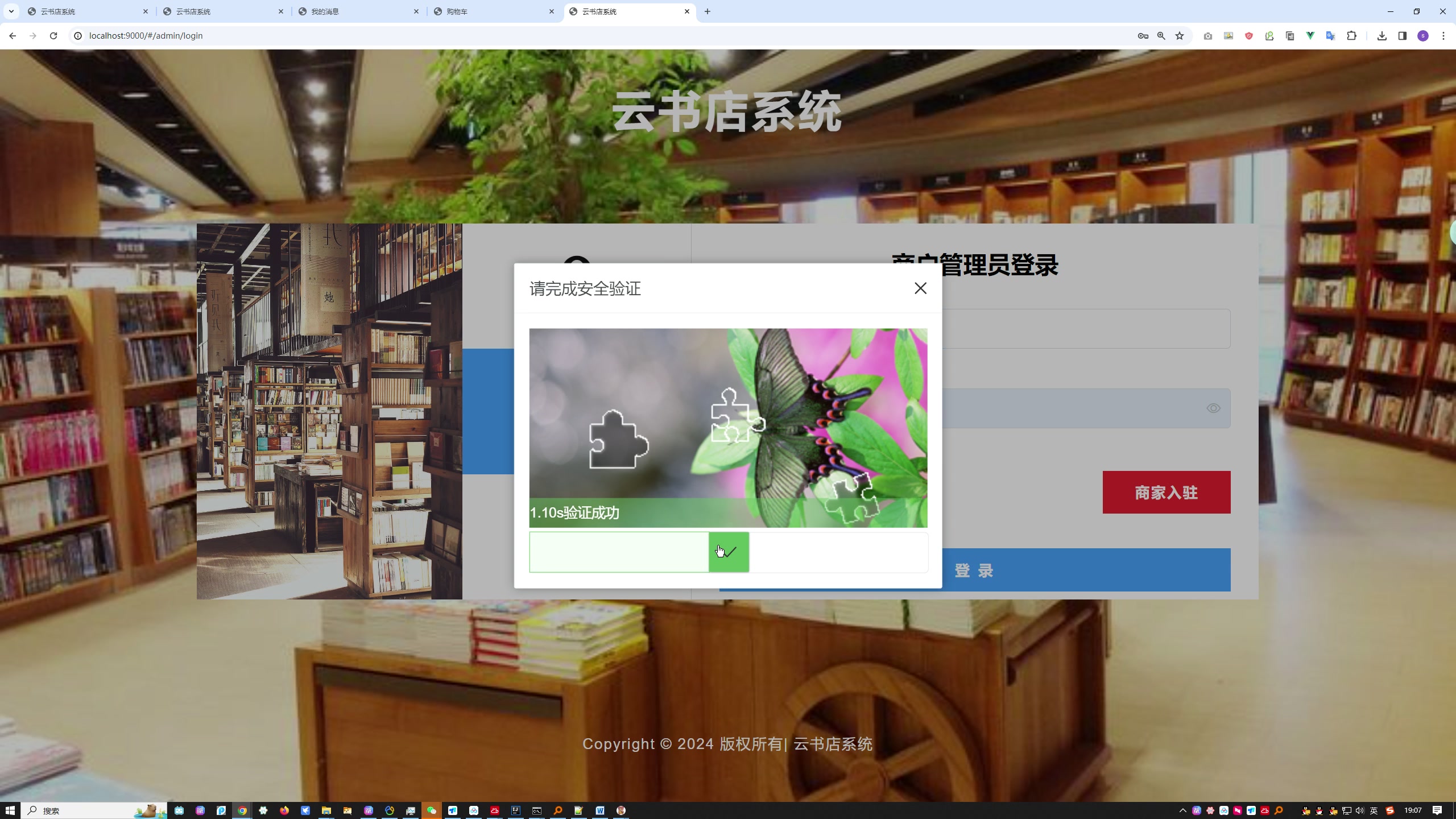
Task: Go back to the previous page
Action: tap(13, 36)
